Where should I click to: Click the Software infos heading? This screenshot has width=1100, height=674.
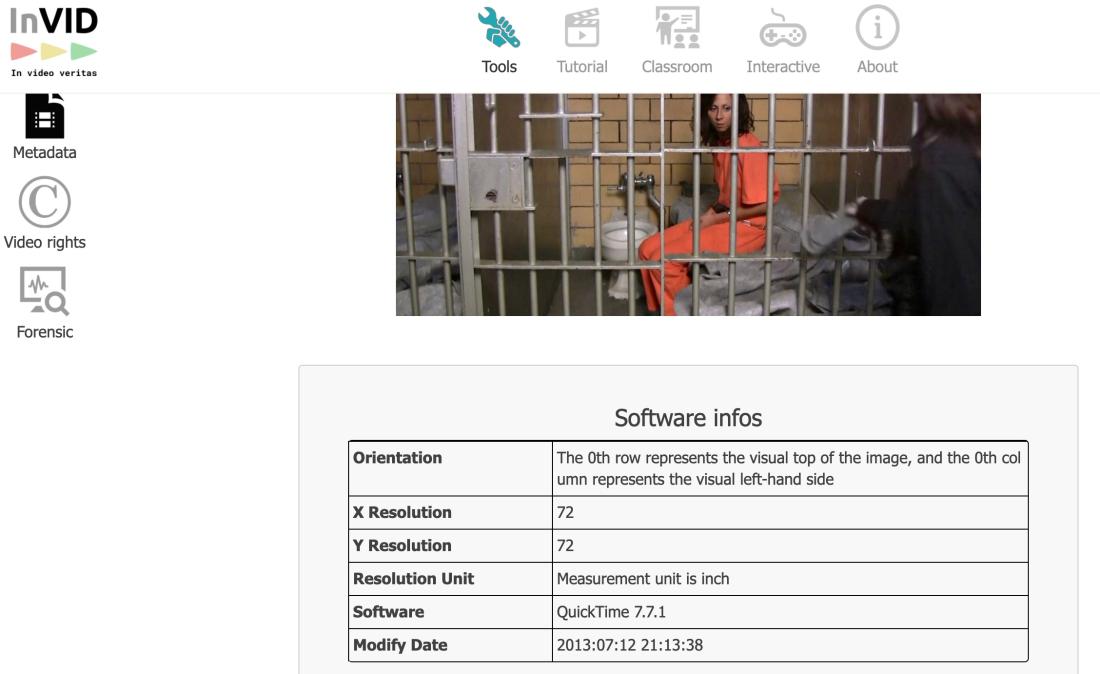click(688, 418)
